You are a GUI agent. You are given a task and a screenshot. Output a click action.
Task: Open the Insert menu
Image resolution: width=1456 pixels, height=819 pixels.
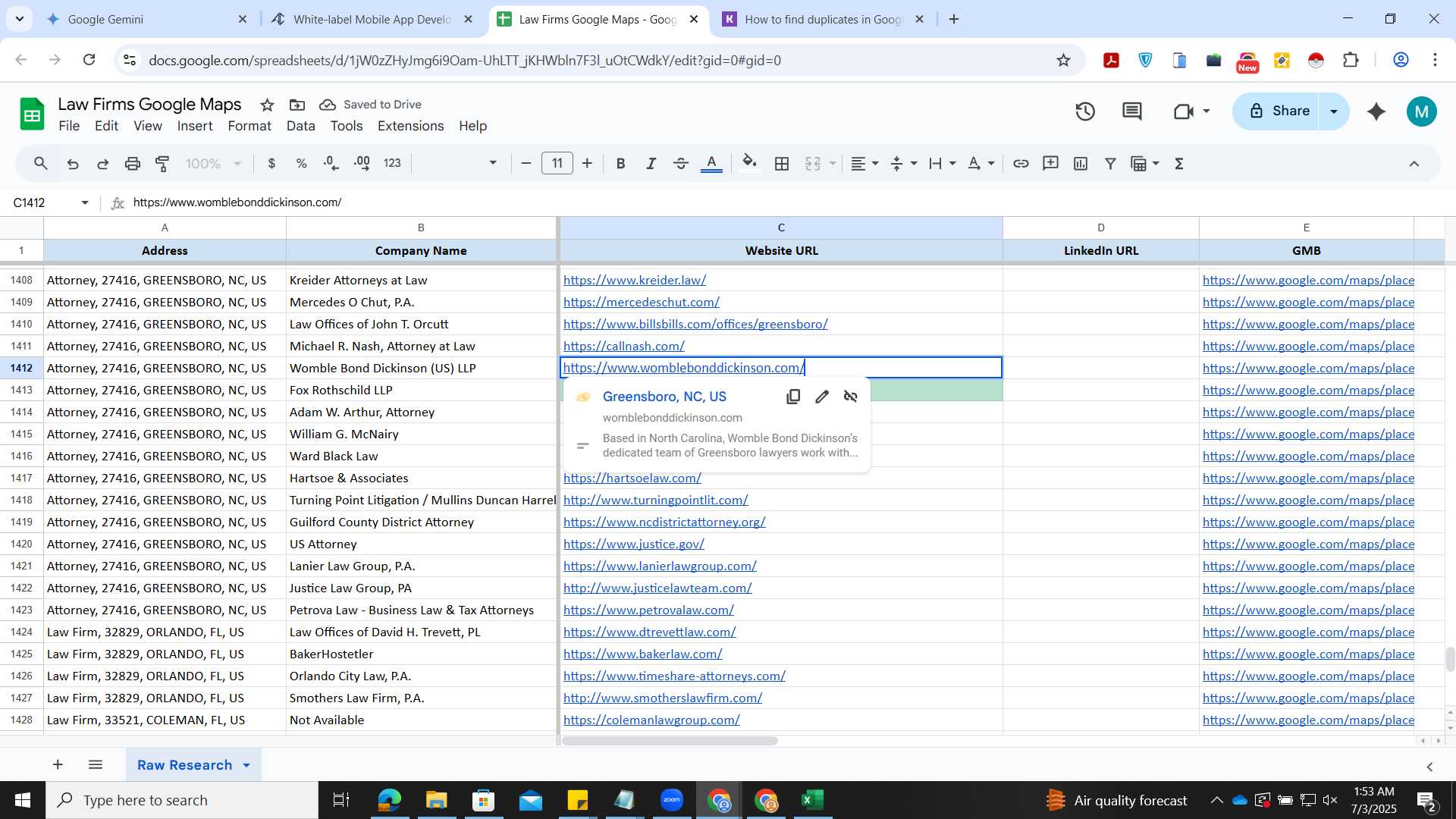pyautogui.click(x=195, y=126)
